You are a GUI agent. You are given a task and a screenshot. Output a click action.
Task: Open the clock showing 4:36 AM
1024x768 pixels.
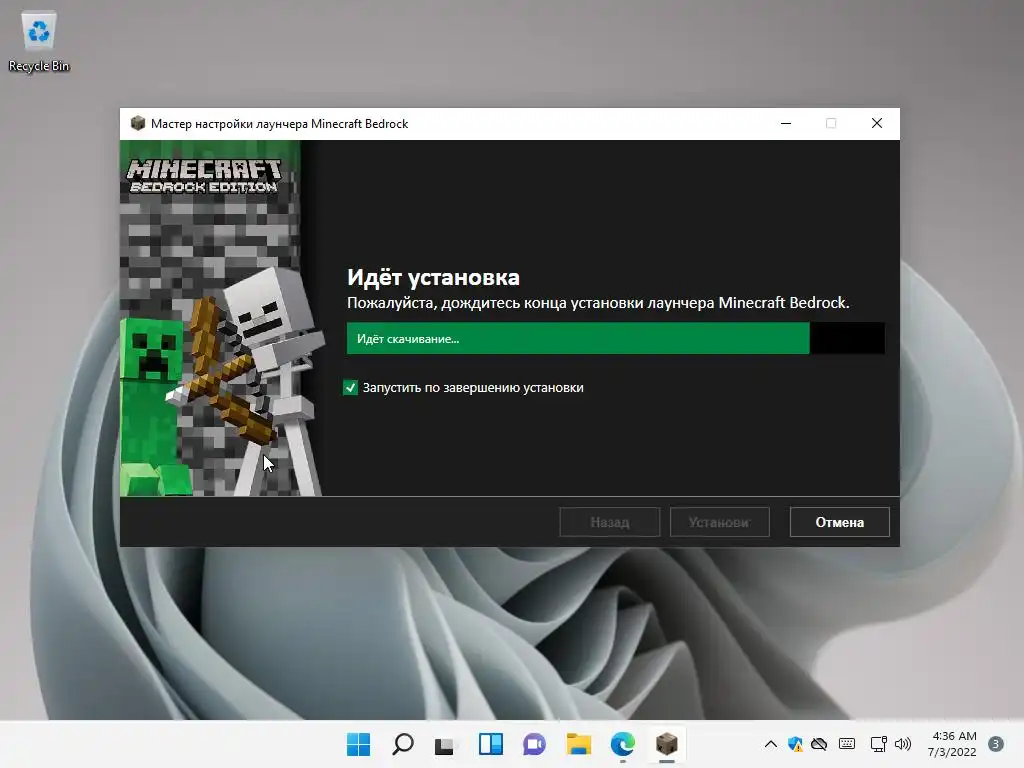point(952,744)
